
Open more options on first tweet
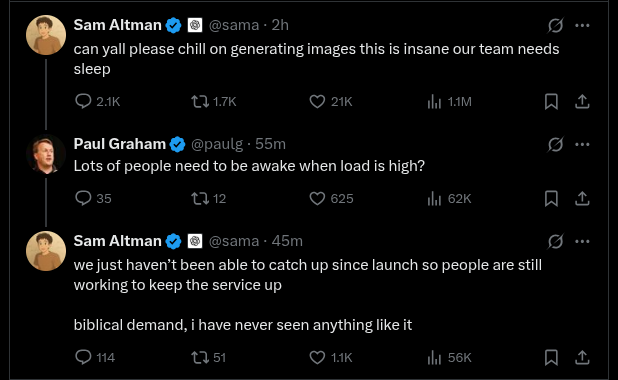point(582,26)
